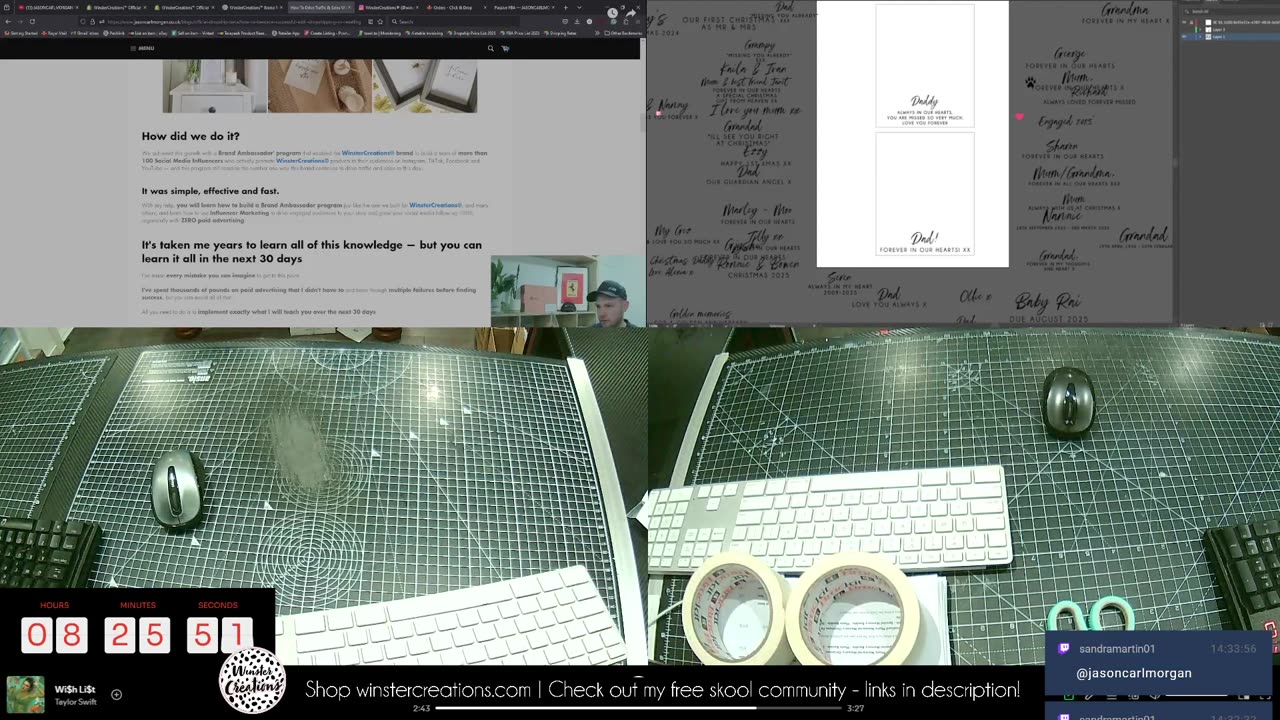Open the website MENU hamburger
The image size is (1280, 720).
pyautogui.click(x=142, y=48)
